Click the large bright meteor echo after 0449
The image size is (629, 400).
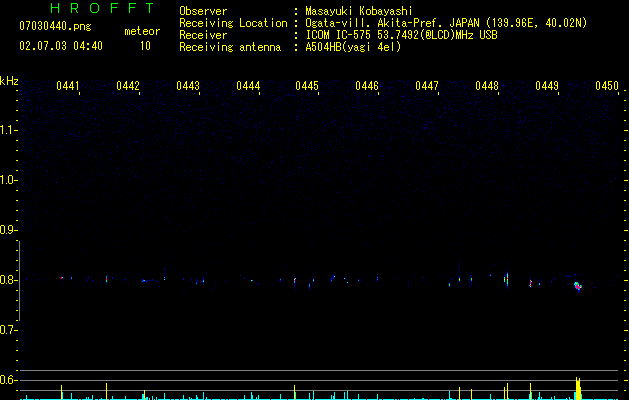[578, 286]
